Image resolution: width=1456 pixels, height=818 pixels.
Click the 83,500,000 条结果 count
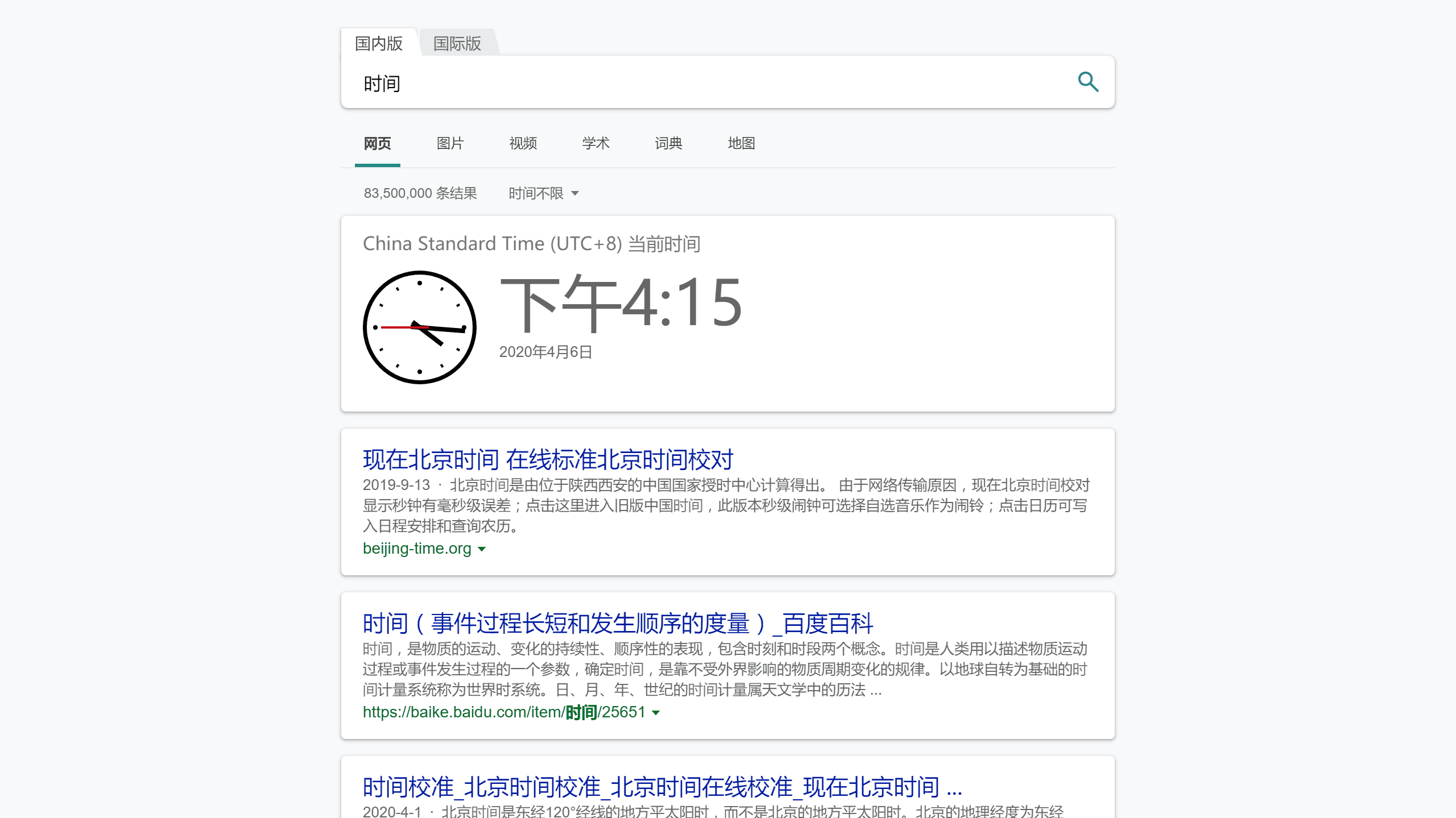coord(420,193)
